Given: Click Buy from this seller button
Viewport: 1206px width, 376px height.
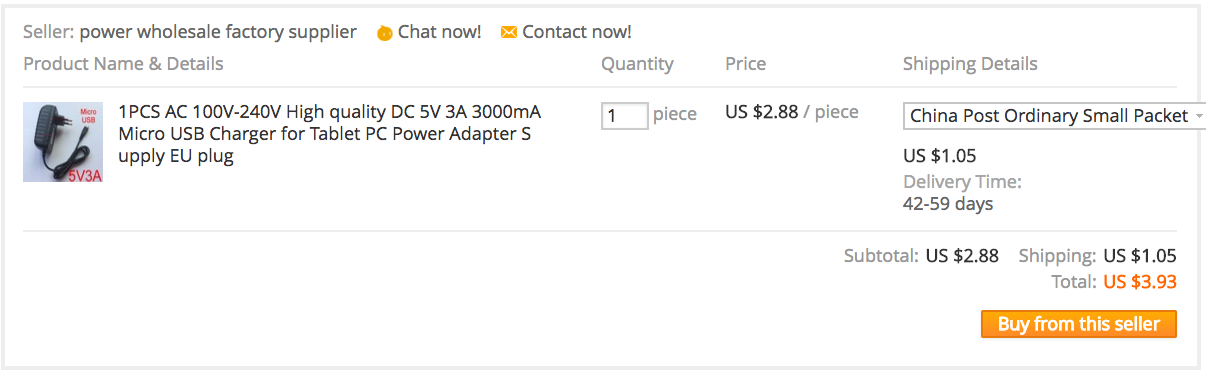Looking at the screenshot, I should point(1079,324).
